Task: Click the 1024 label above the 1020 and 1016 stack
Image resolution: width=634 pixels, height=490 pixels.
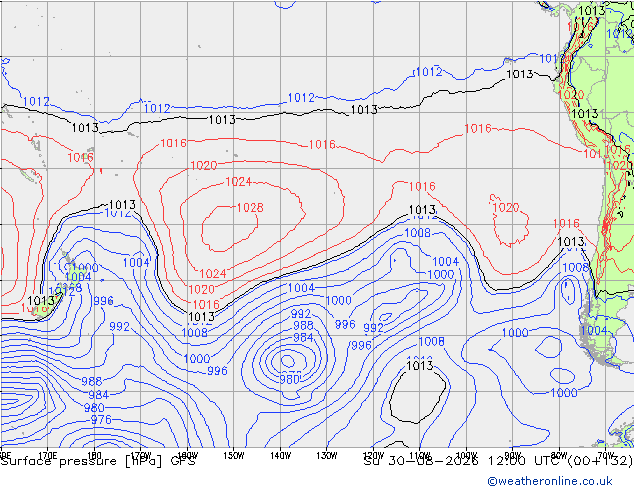Action: [213, 274]
